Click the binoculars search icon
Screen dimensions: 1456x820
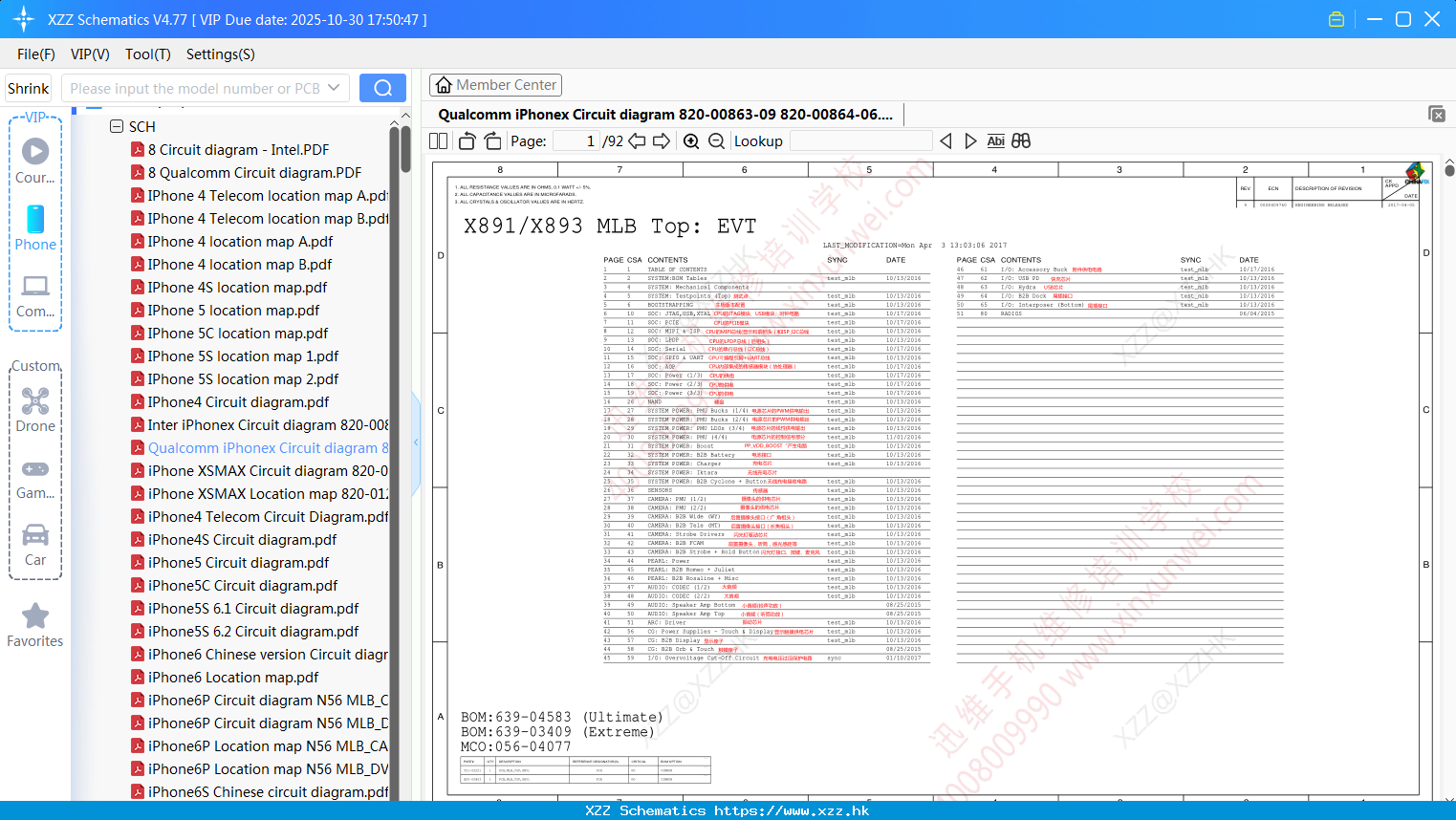point(1021,140)
